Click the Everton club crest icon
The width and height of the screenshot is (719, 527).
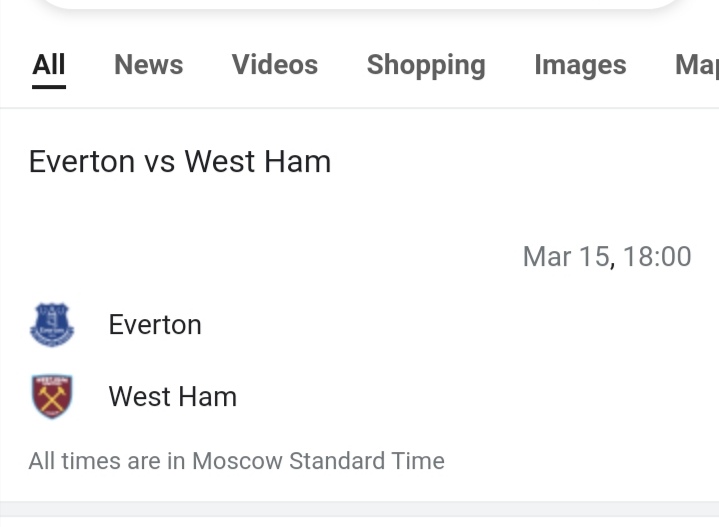tap(52, 325)
